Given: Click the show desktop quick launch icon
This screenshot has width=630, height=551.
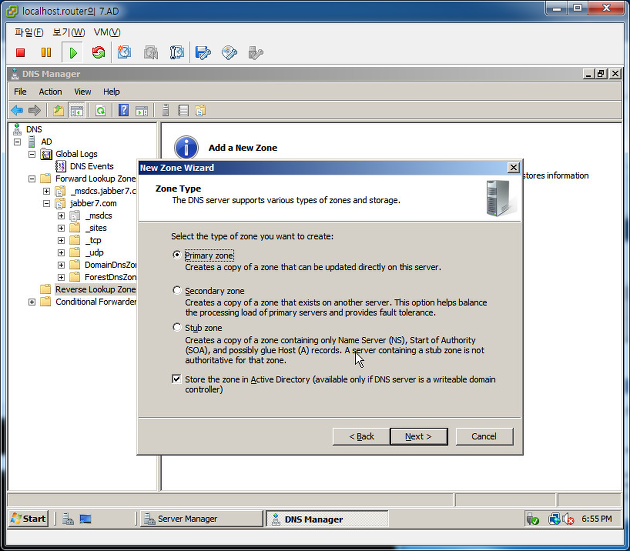Looking at the screenshot, I should 85,519.
